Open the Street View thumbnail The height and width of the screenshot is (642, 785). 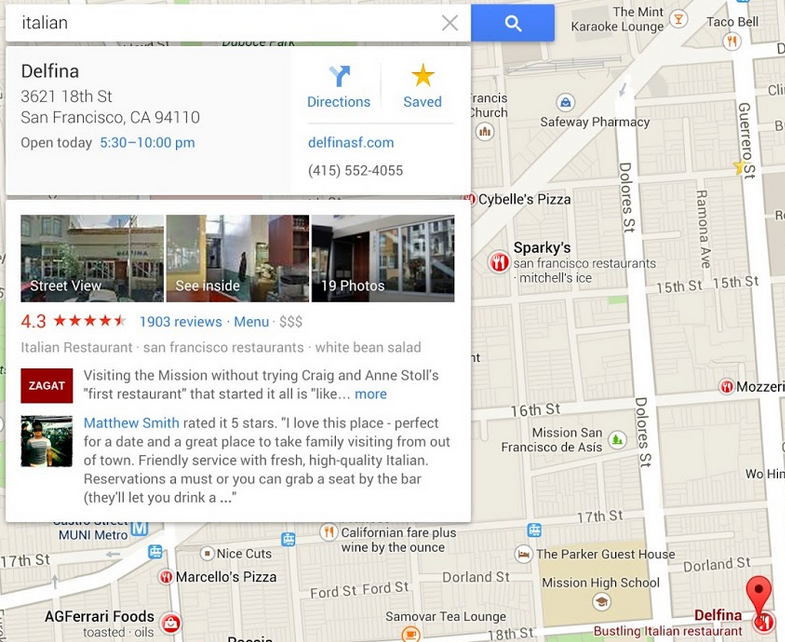click(x=92, y=258)
